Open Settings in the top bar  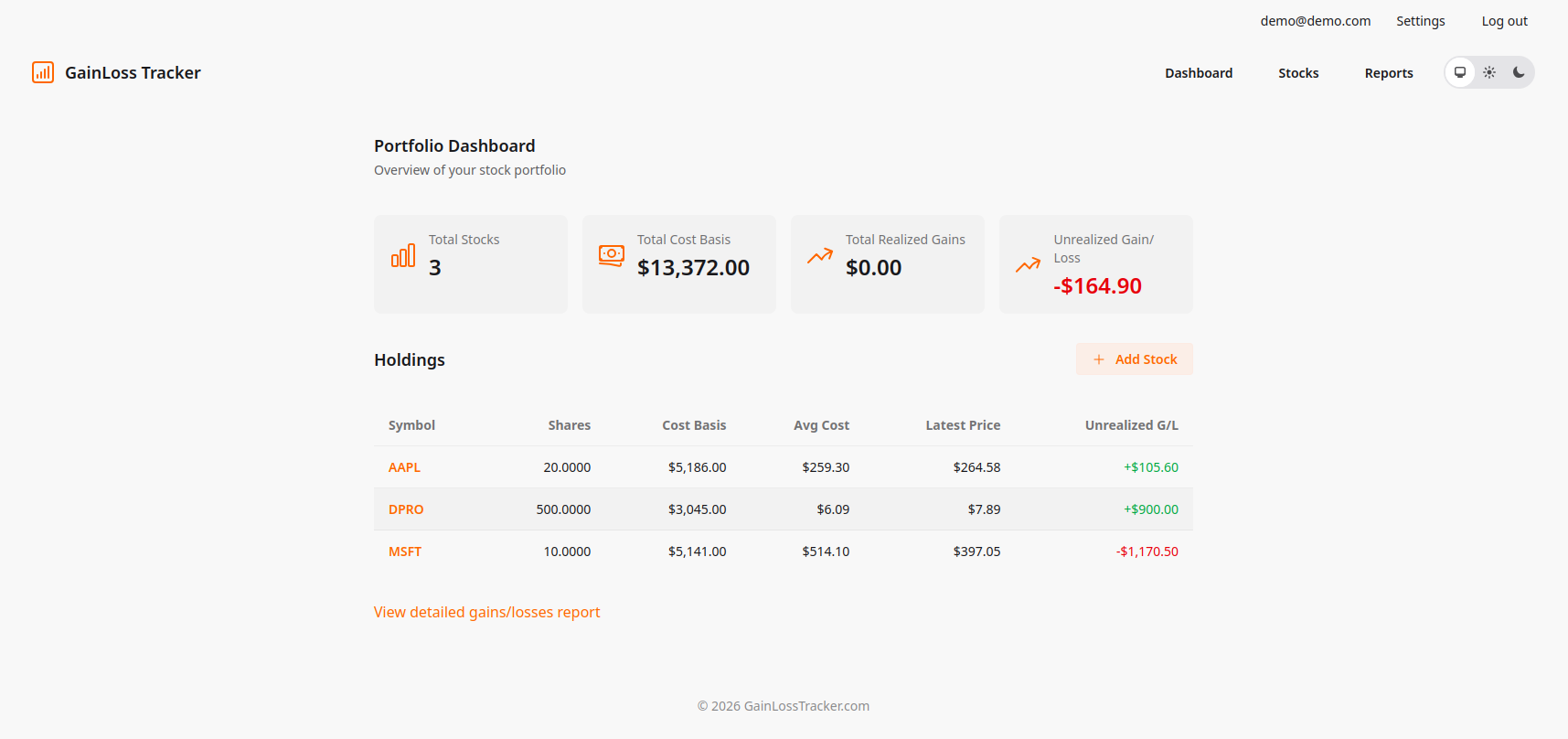point(1420,21)
